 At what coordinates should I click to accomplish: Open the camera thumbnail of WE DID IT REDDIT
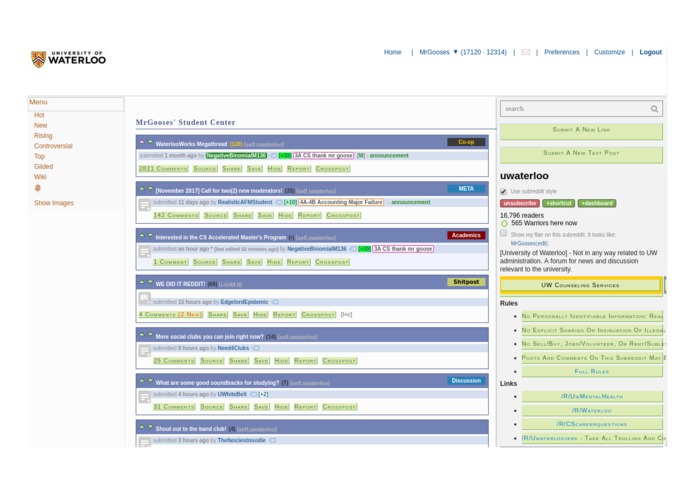coord(144,298)
